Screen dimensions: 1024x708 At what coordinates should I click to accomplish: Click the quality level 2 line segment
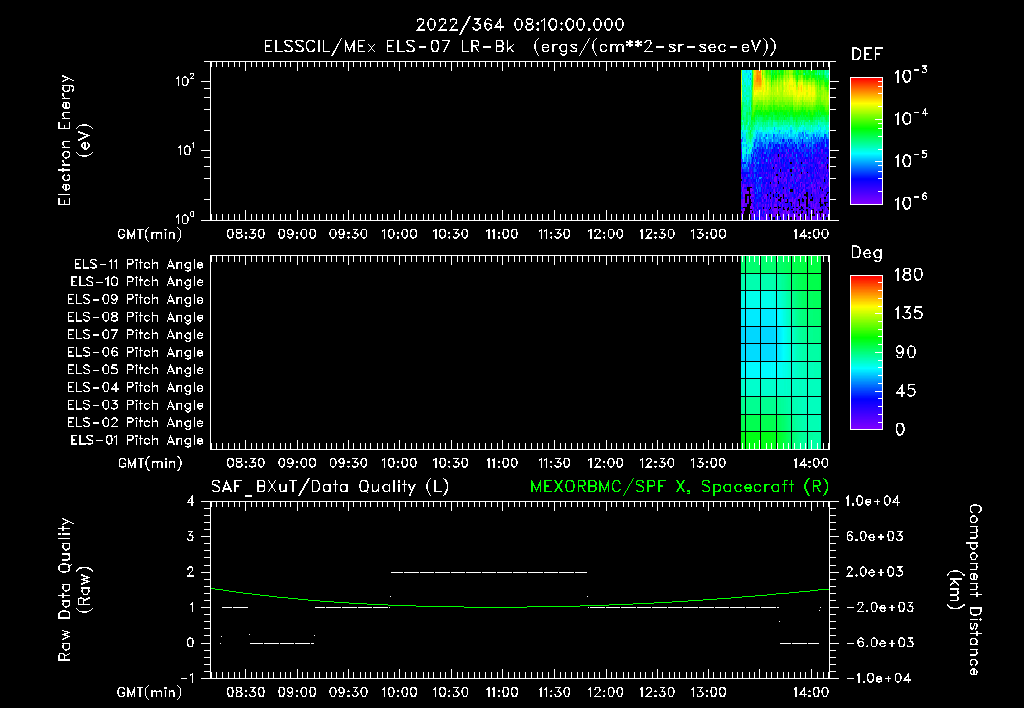488,572
